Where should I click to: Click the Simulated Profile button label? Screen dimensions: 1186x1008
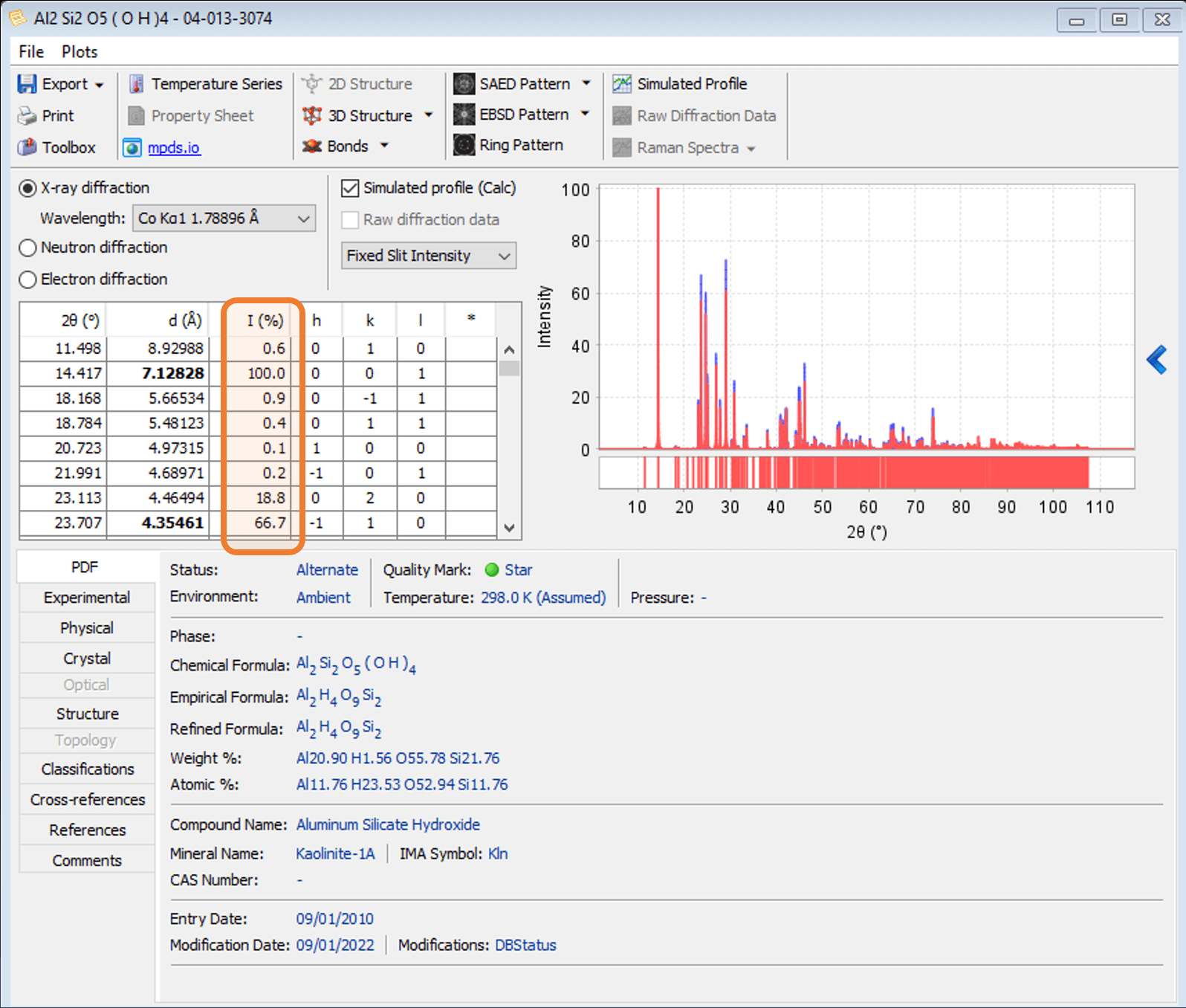tap(692, 84)
